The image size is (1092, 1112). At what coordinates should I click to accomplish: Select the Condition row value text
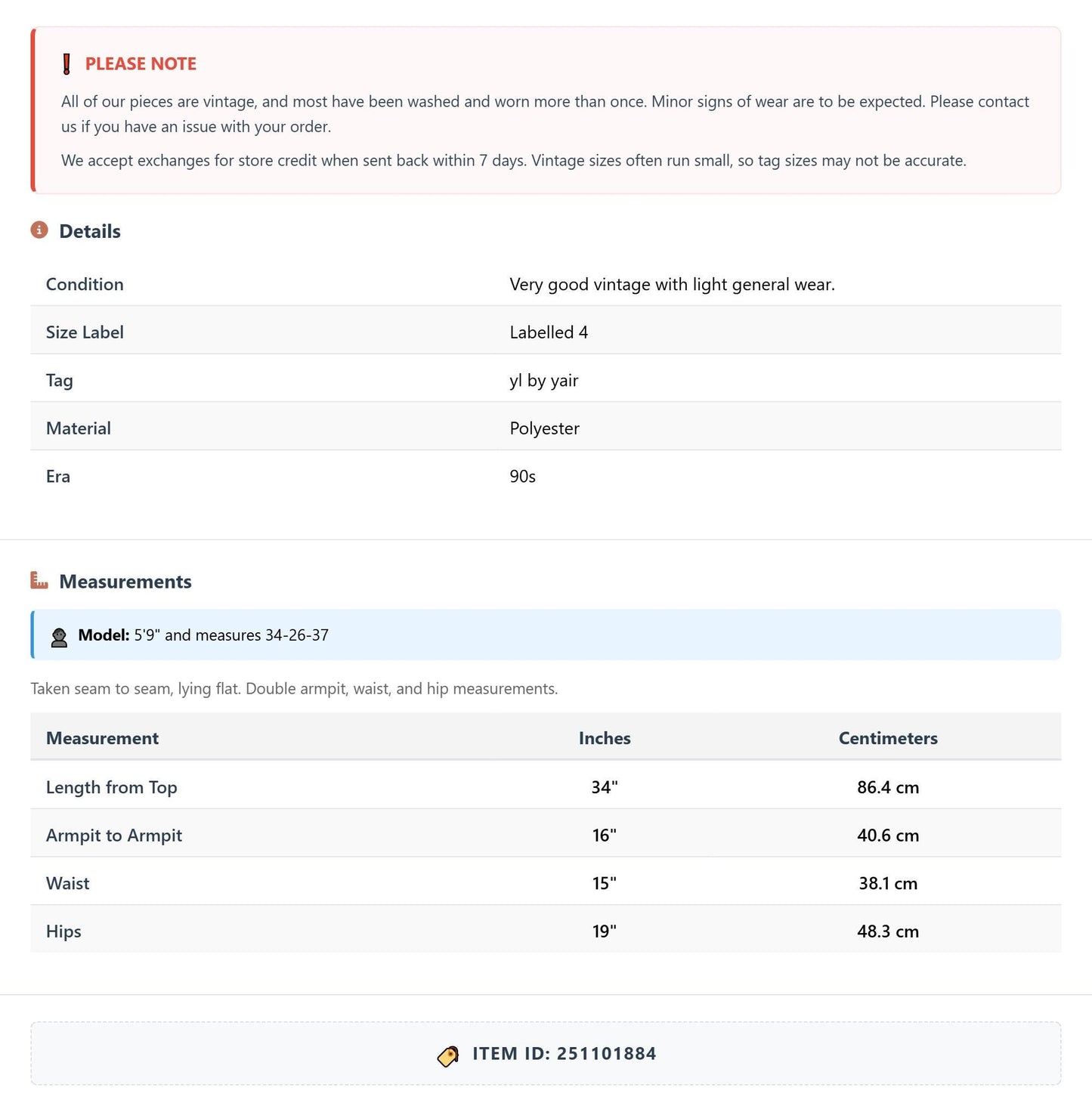click(672, 285)
